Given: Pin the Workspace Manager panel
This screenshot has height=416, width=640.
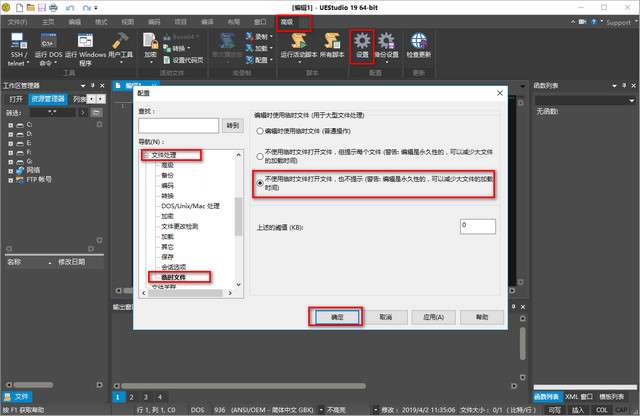Looking at the screenshot, I should [93, 85].
